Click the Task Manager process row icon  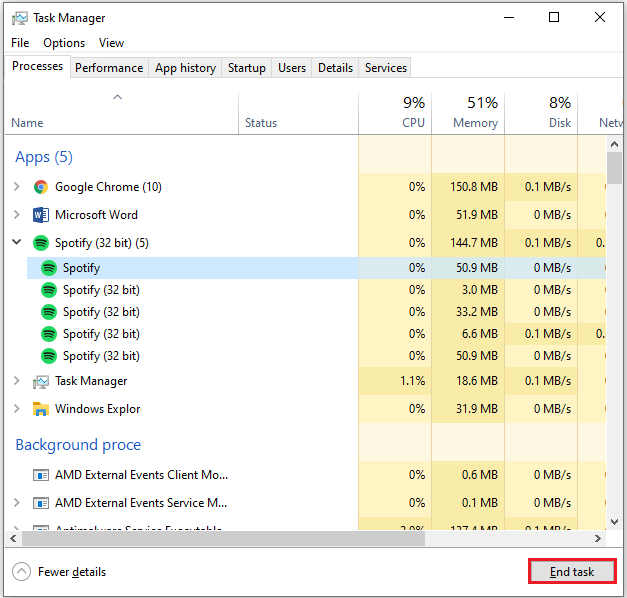[x=41, y=381]
